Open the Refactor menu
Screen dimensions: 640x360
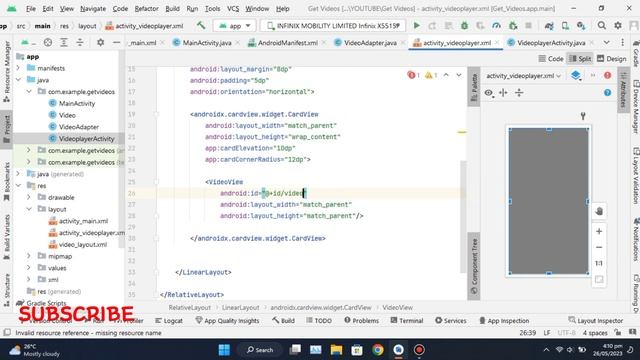coord(146,8)
